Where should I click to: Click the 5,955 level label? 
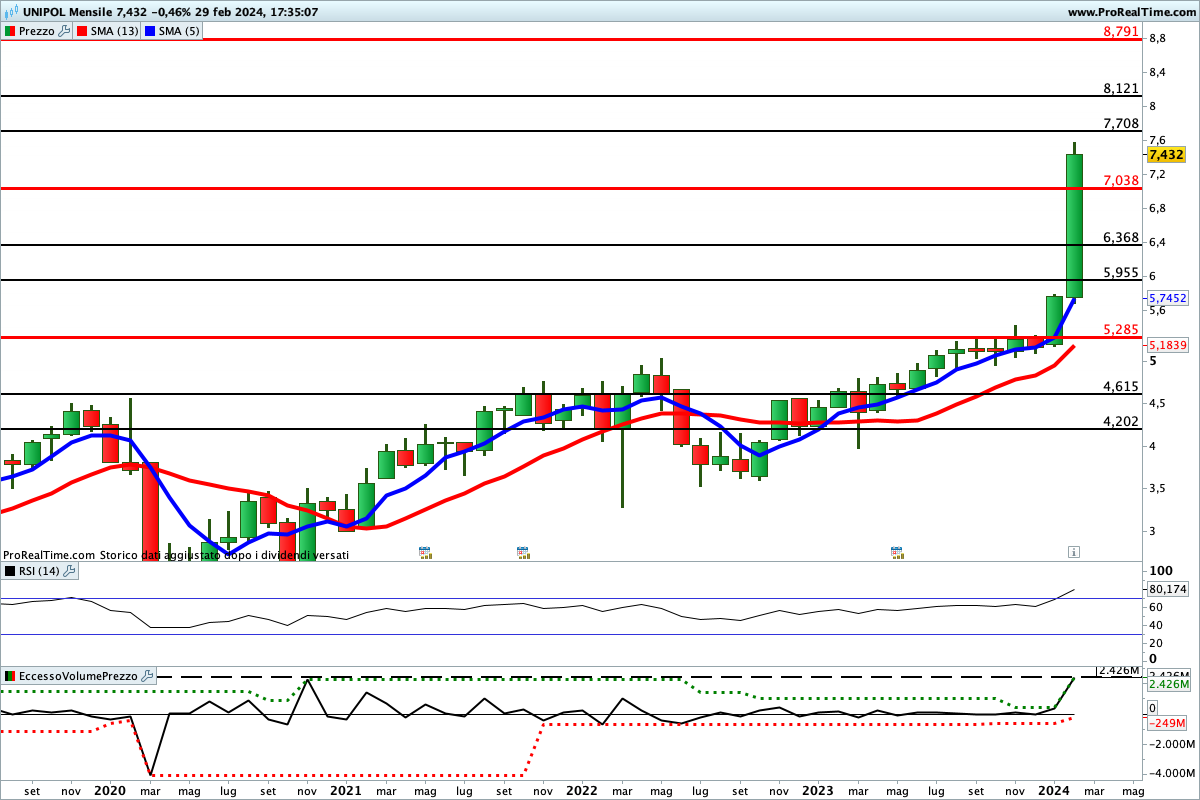click(1121, 273)
